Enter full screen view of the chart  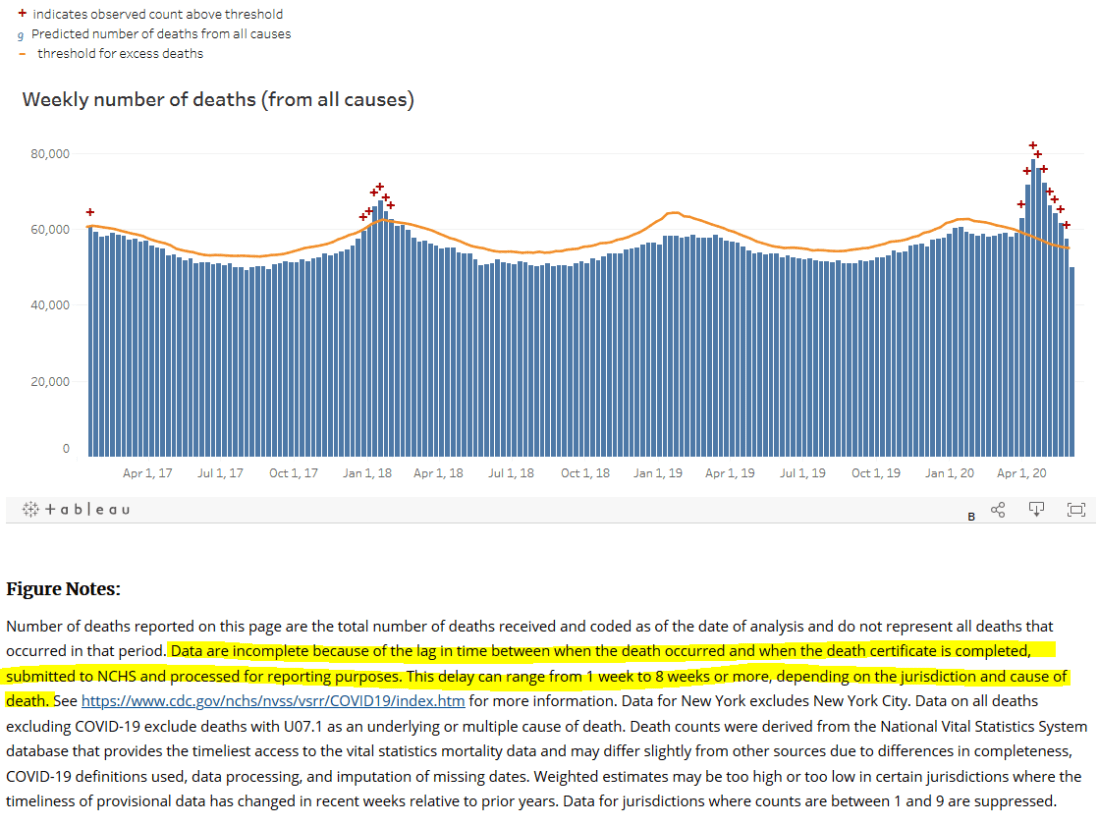[1076, 509]
